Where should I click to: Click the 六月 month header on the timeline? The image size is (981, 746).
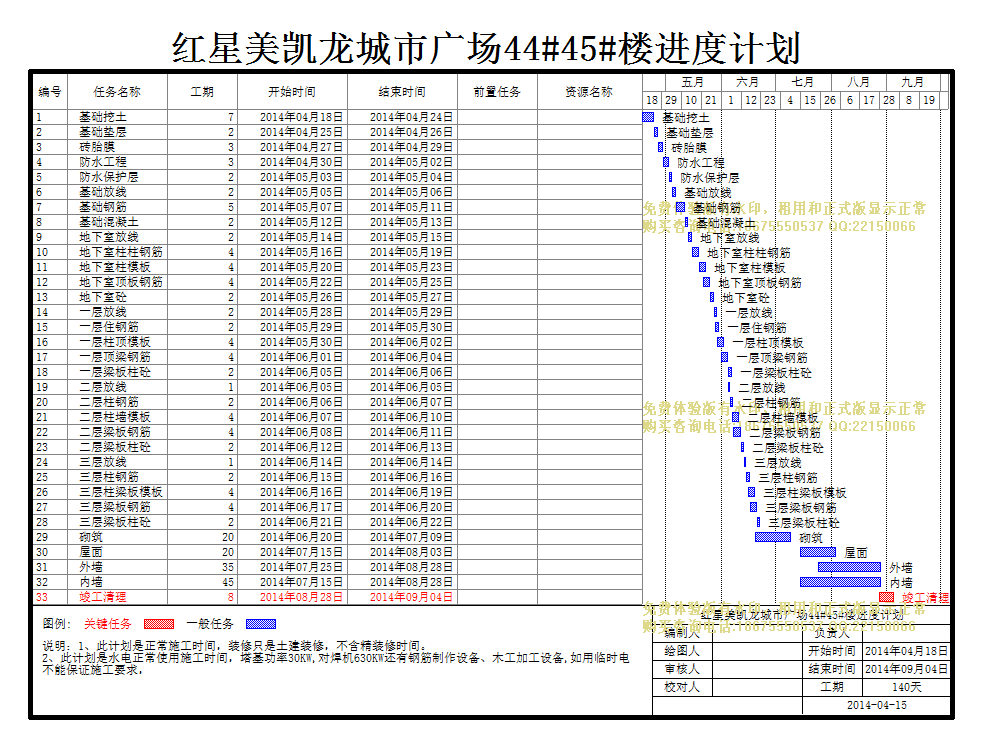point(748,82)
